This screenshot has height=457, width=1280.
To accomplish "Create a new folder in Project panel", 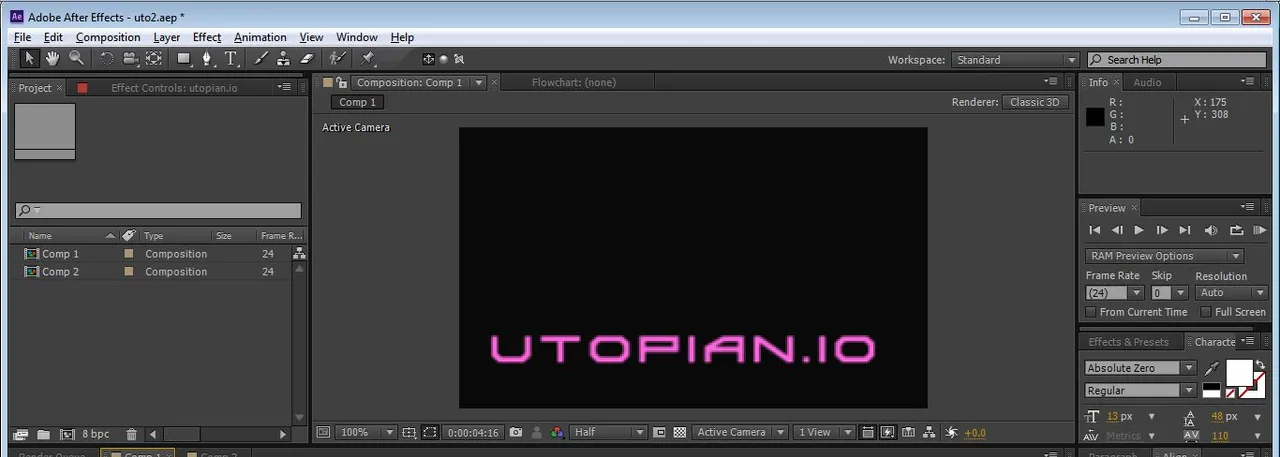I will pos(43,434).
